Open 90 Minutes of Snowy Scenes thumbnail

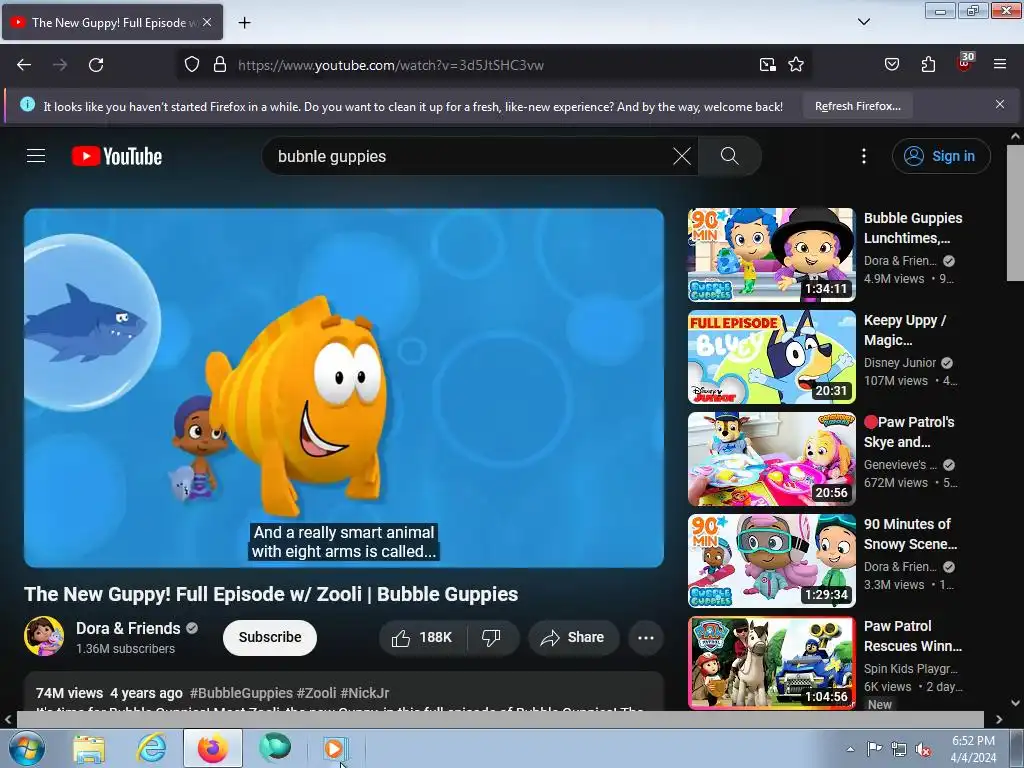click(772, 561)
